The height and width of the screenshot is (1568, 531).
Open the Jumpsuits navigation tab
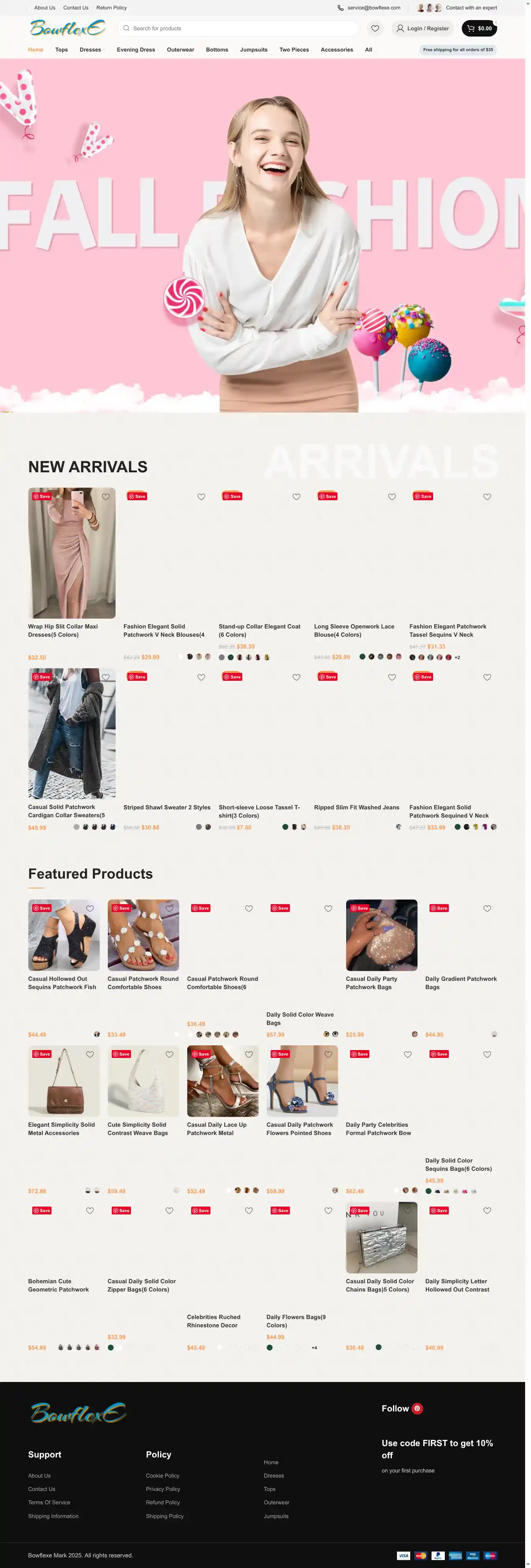[253, 50]
